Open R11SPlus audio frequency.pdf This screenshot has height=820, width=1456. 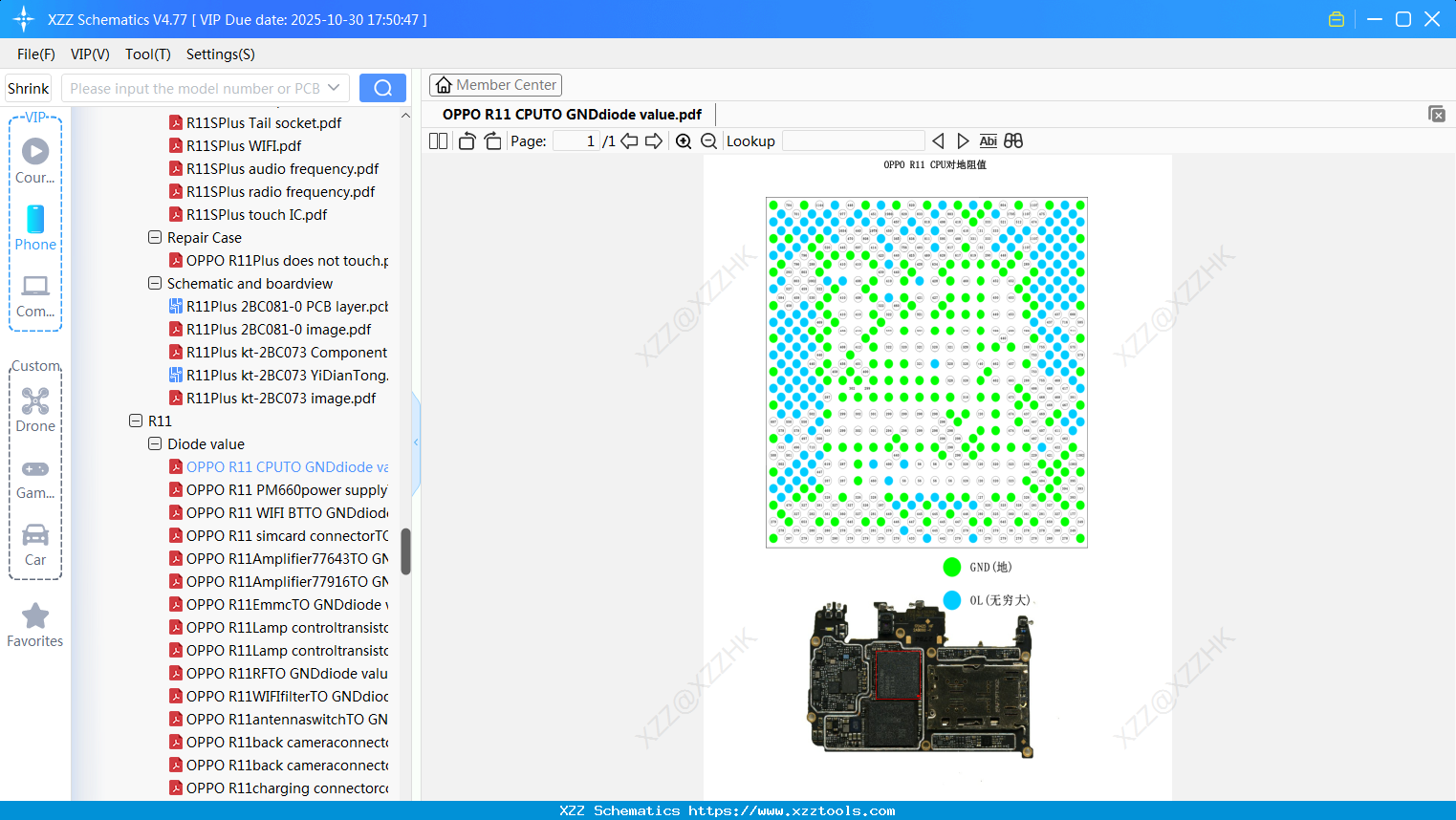pos(282,168)
